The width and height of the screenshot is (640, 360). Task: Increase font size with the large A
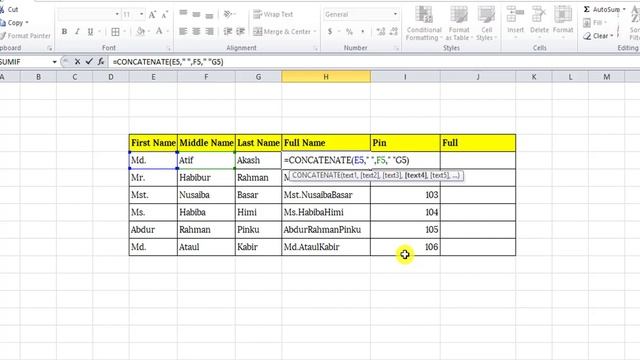(152, 15)
